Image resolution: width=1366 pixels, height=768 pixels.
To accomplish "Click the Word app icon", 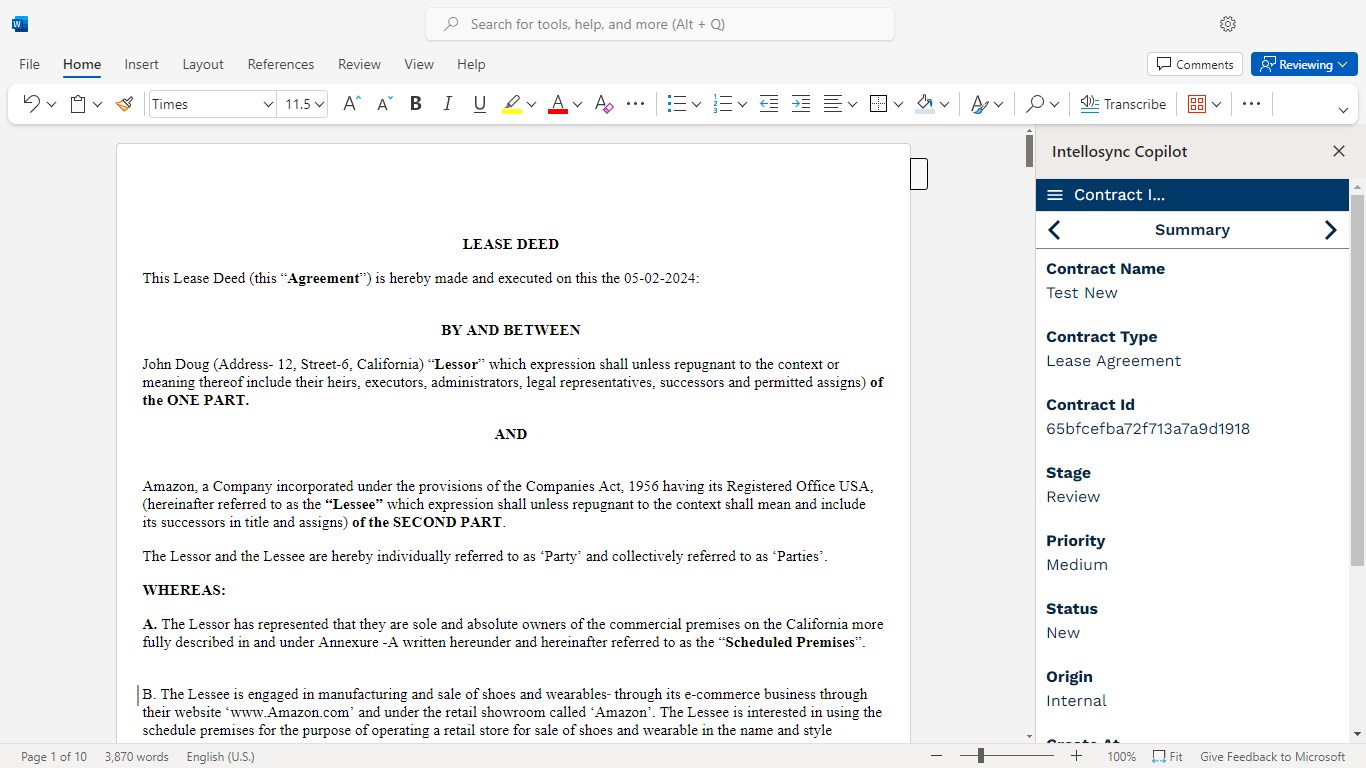I will (20, 24).
